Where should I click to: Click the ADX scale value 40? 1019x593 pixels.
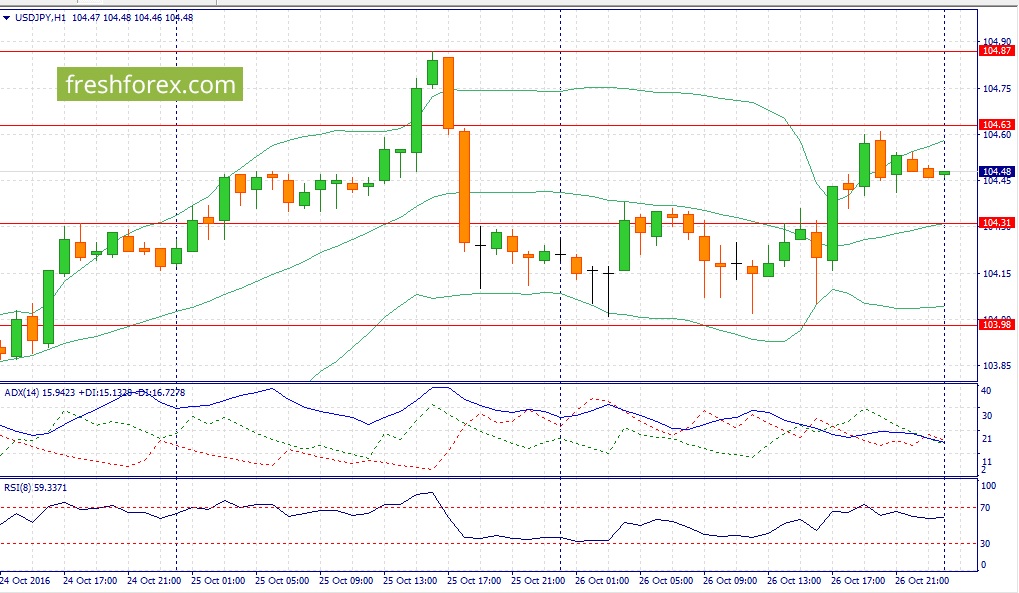click(x=987, y=391)
